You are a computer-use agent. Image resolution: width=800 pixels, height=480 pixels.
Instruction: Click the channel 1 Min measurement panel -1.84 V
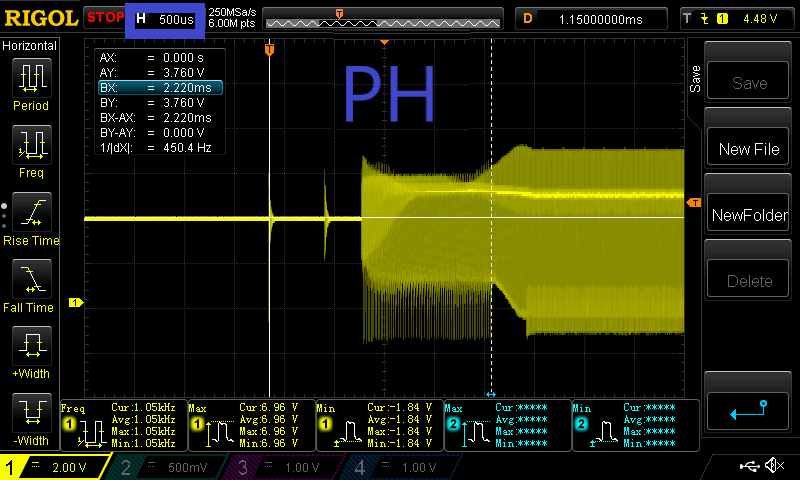380,425
